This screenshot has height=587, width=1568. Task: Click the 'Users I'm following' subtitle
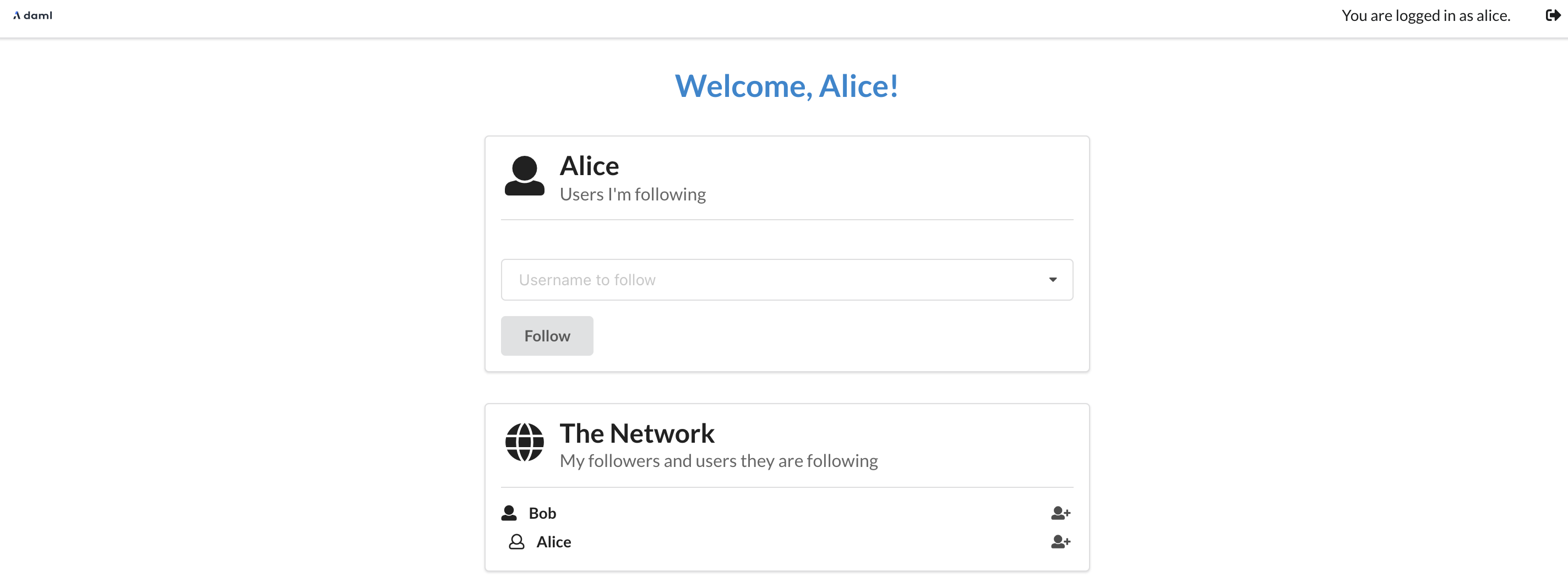point(633,194)
